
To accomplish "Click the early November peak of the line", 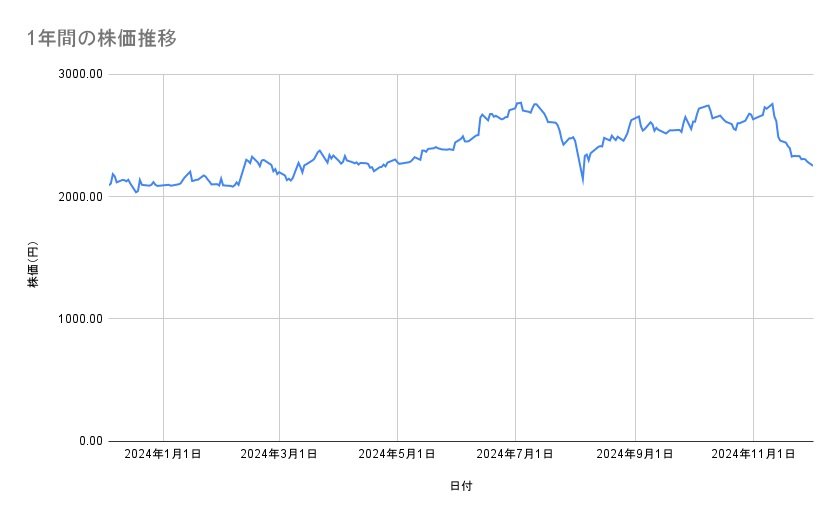I will 772,103.
